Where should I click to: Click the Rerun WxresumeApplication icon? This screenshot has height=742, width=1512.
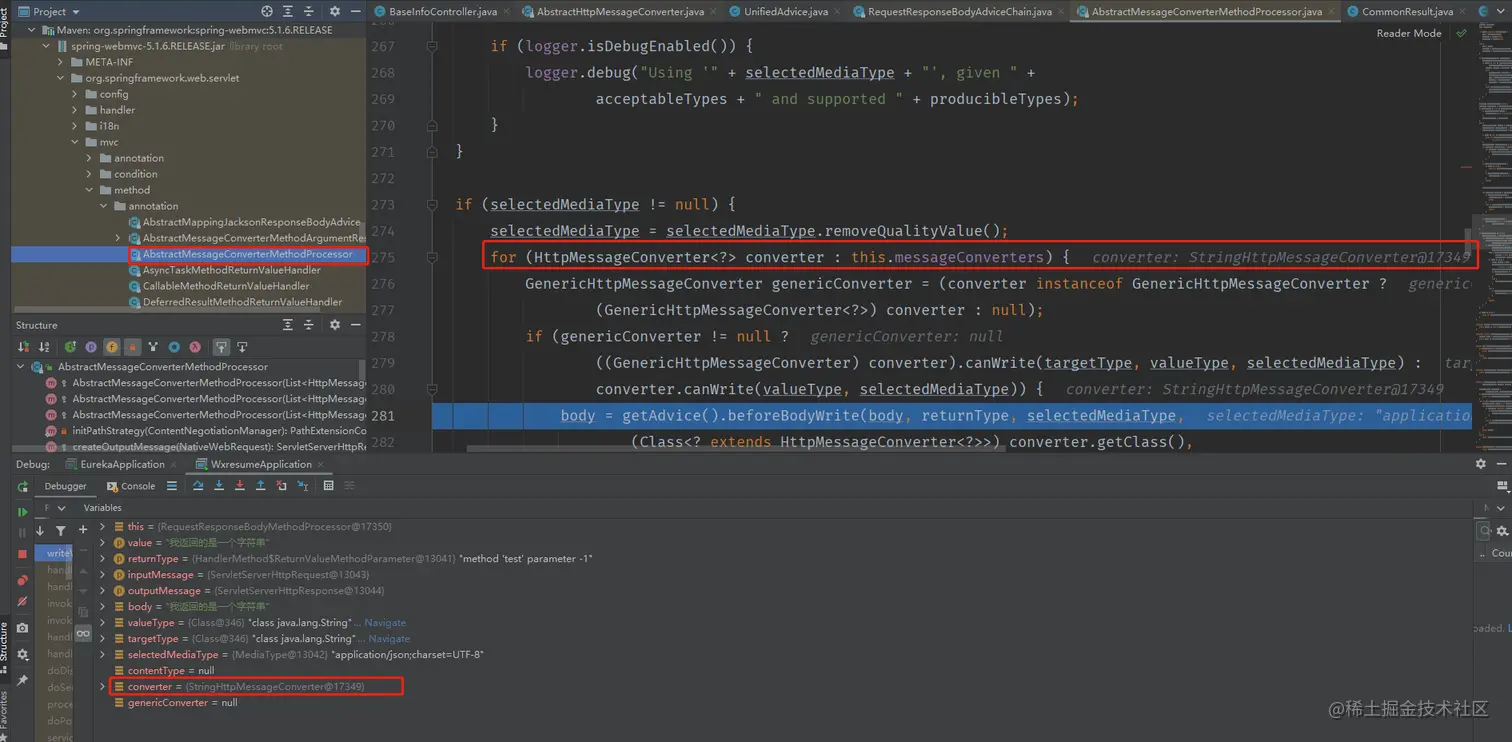coord(22,487)
